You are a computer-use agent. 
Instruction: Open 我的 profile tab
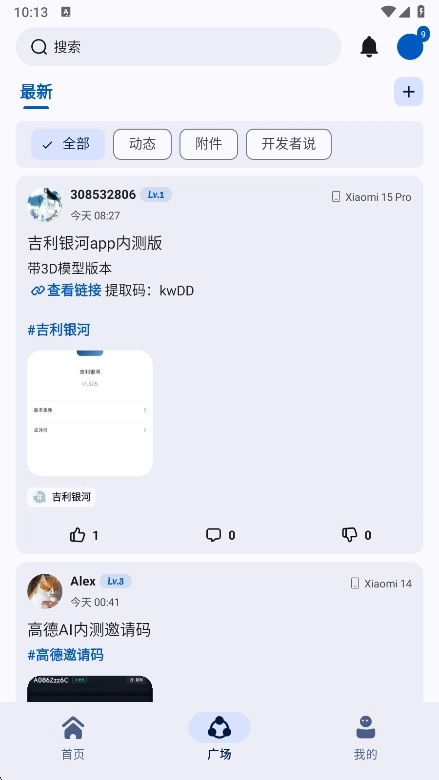[x=365, y=738]
